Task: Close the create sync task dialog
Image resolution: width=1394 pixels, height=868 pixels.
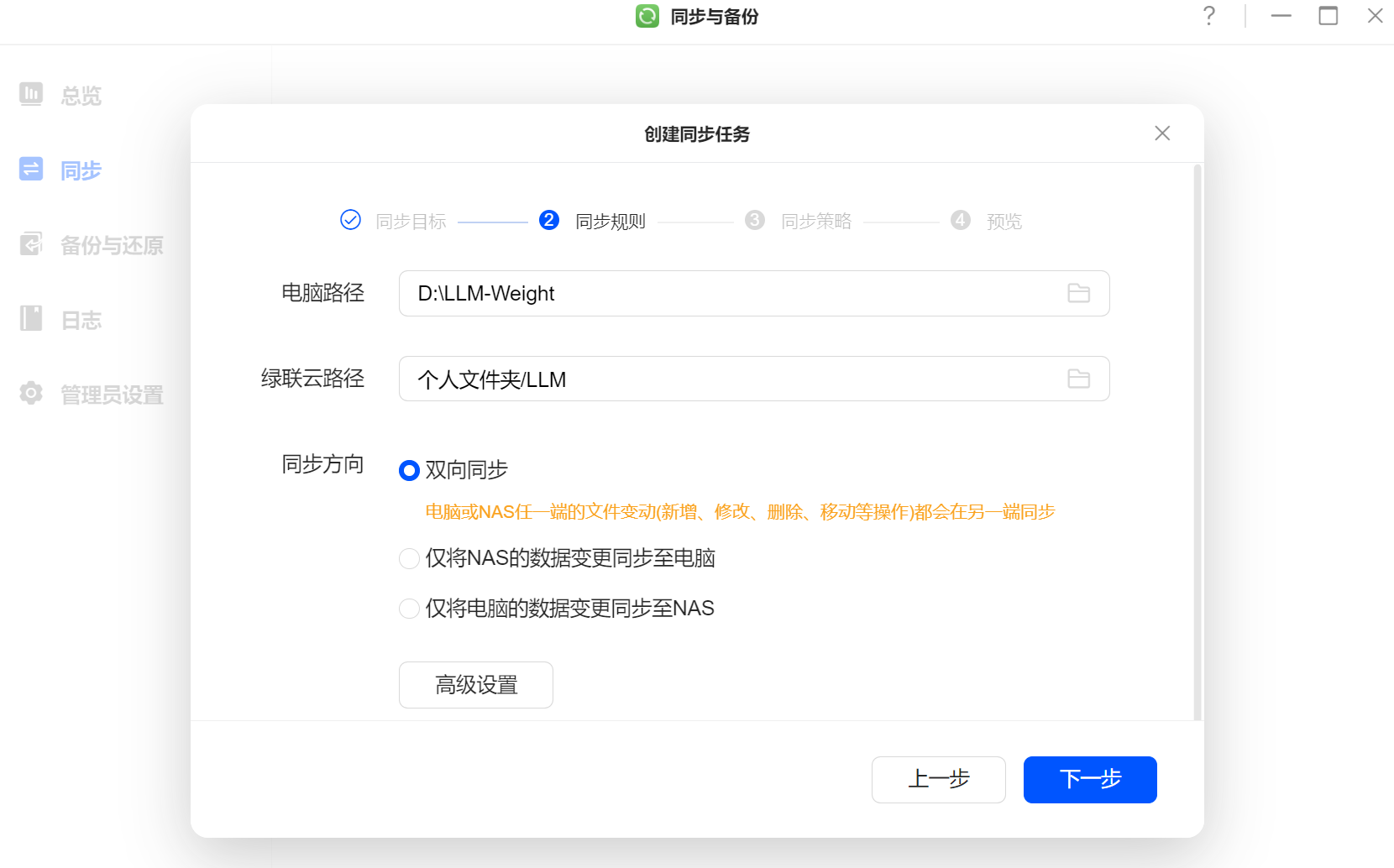Action: click(x=1161, y=133)
